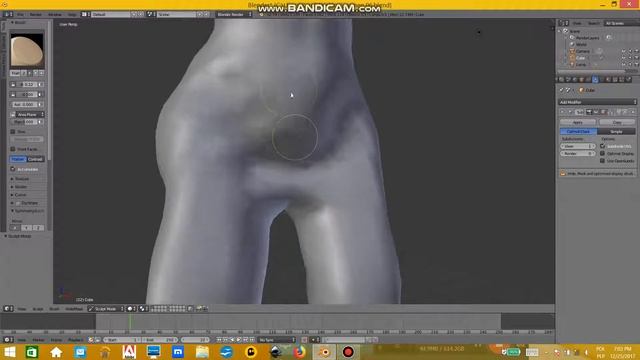Screen dimensions: 640x360
Task: Open the Brush menu in viewport header
Action: tap(54, 309)
